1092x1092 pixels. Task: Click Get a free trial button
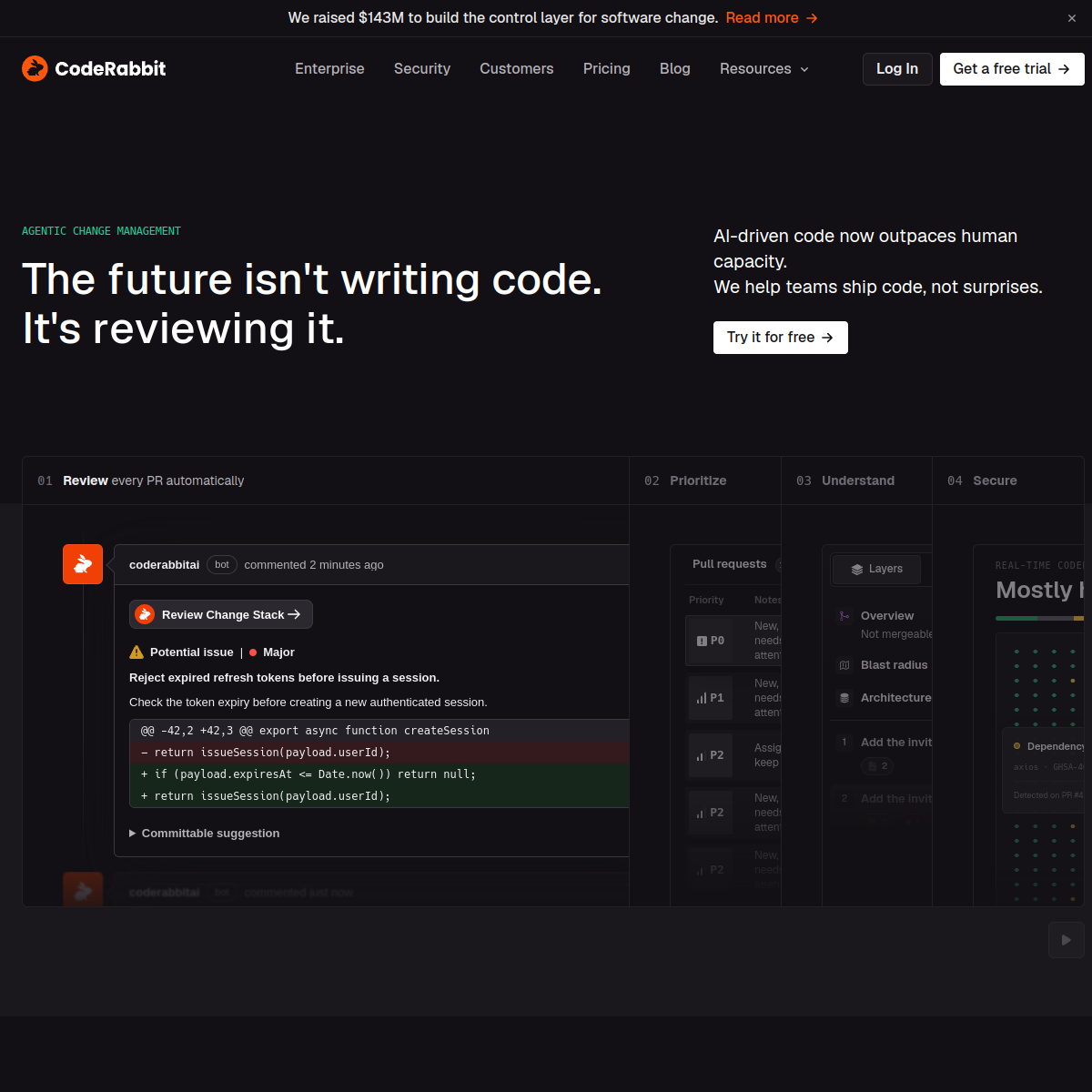click(1012, 69)
